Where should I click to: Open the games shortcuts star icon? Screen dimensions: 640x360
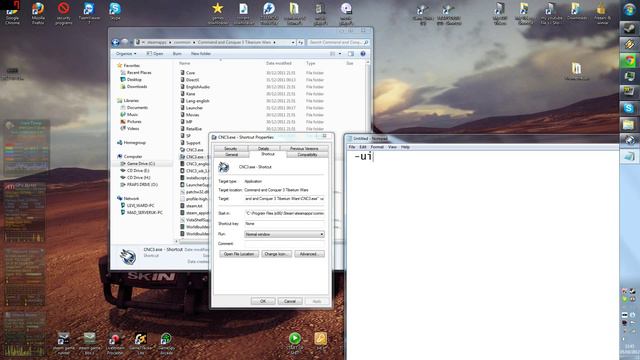pos(218,13)
